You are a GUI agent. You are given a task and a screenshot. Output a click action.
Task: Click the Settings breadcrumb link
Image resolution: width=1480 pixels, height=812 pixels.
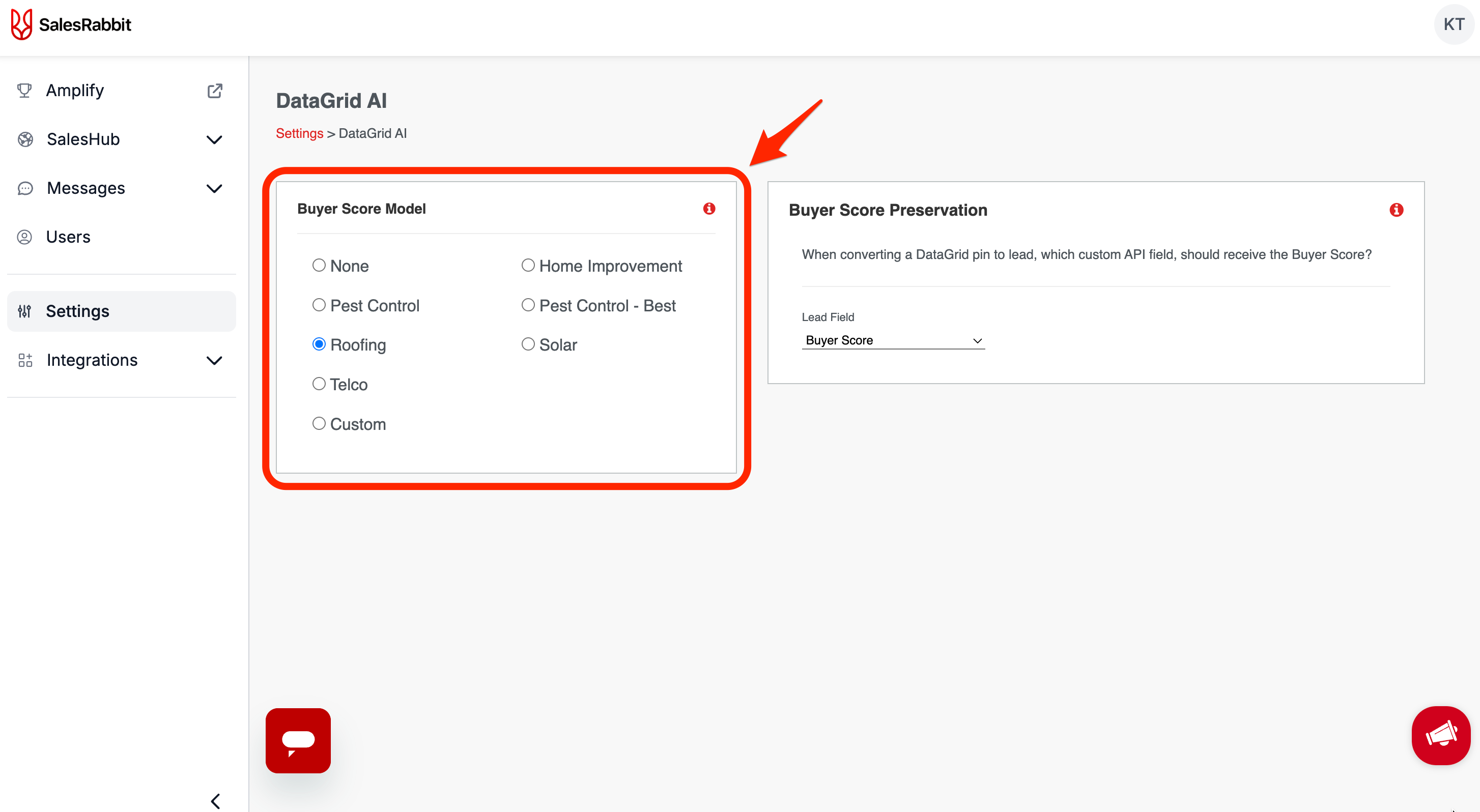pos(299,133)
